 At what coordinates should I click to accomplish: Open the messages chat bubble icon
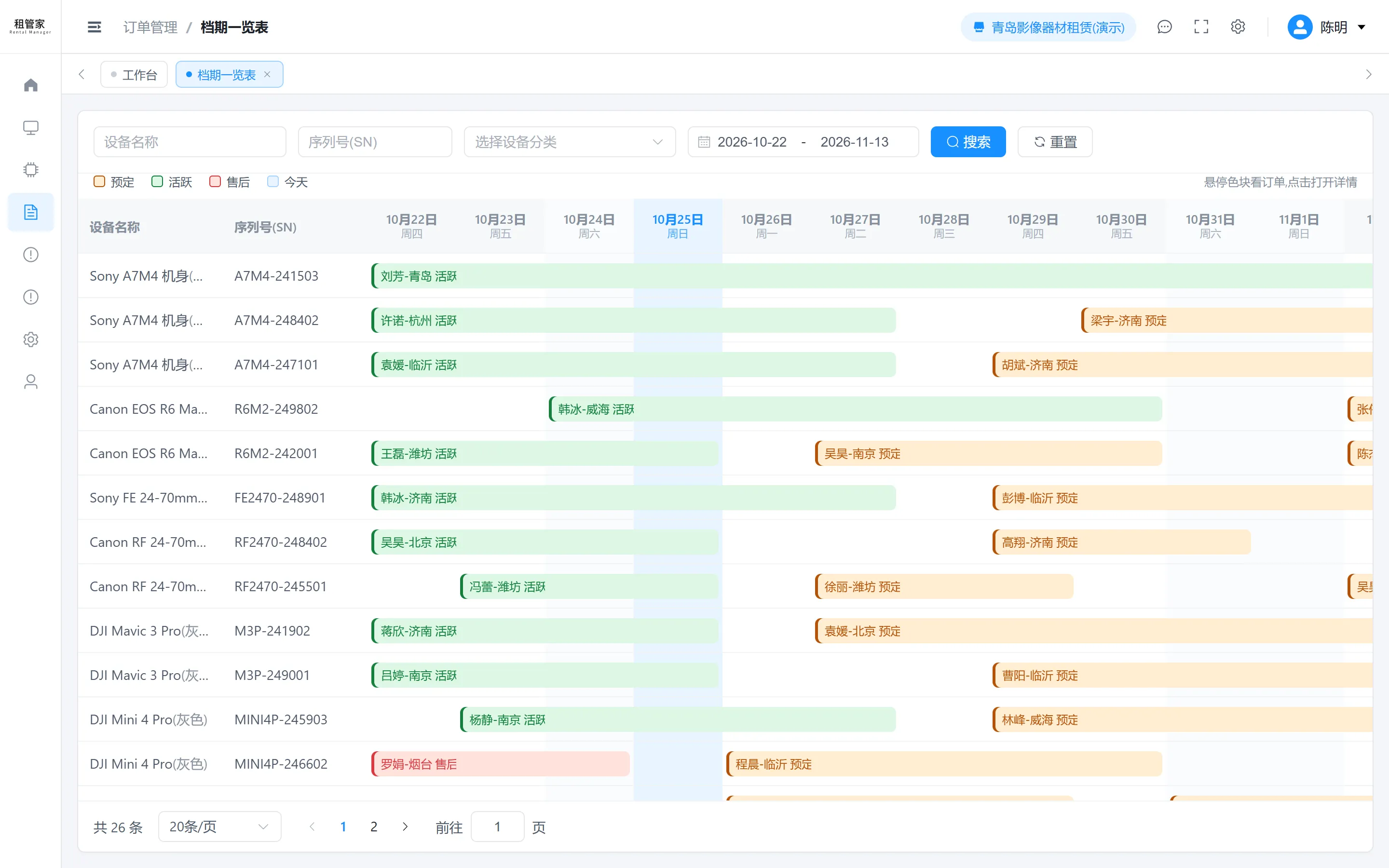(x=1164, y=27)
